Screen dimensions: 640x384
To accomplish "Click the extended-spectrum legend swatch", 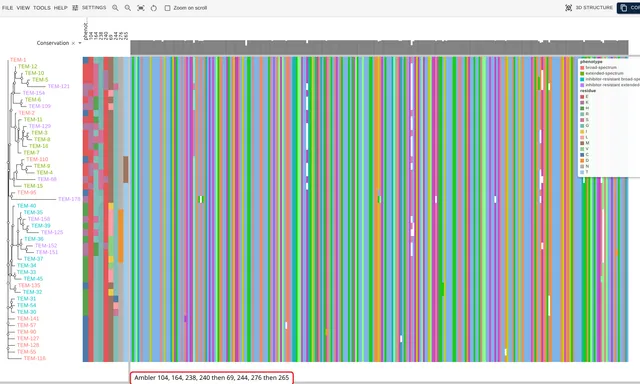I will [582, 73].
